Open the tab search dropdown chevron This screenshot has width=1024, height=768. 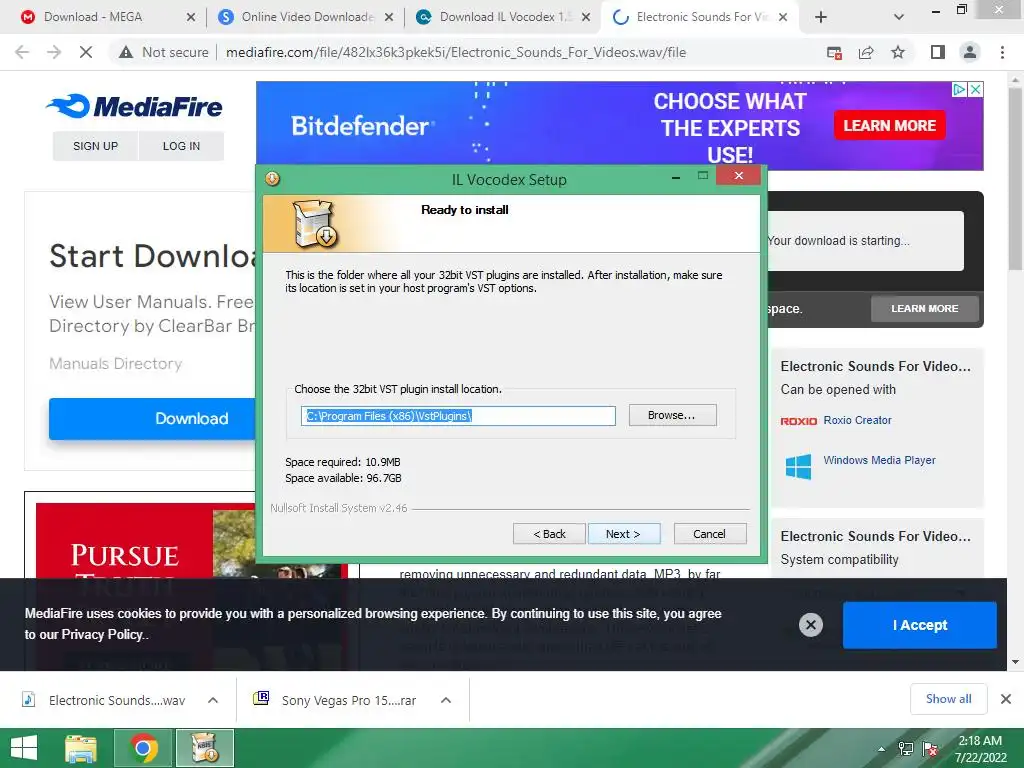click(x=899, y=18)
